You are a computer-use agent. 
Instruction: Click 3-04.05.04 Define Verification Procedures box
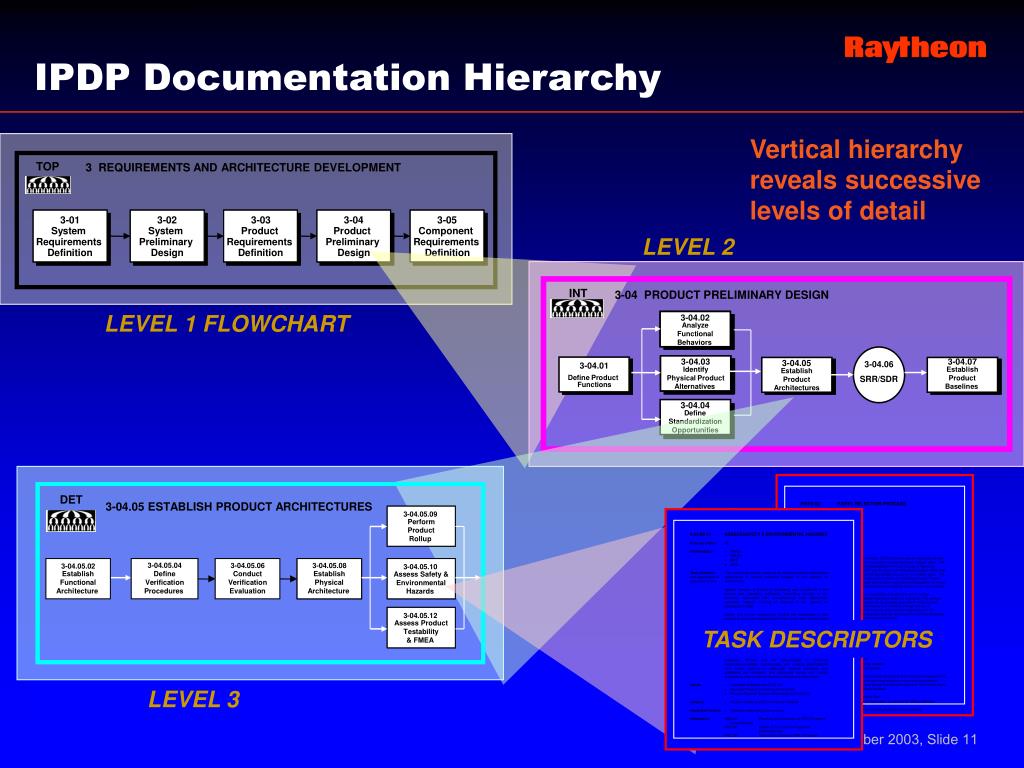pyautogui.click(x=164, y=579)
